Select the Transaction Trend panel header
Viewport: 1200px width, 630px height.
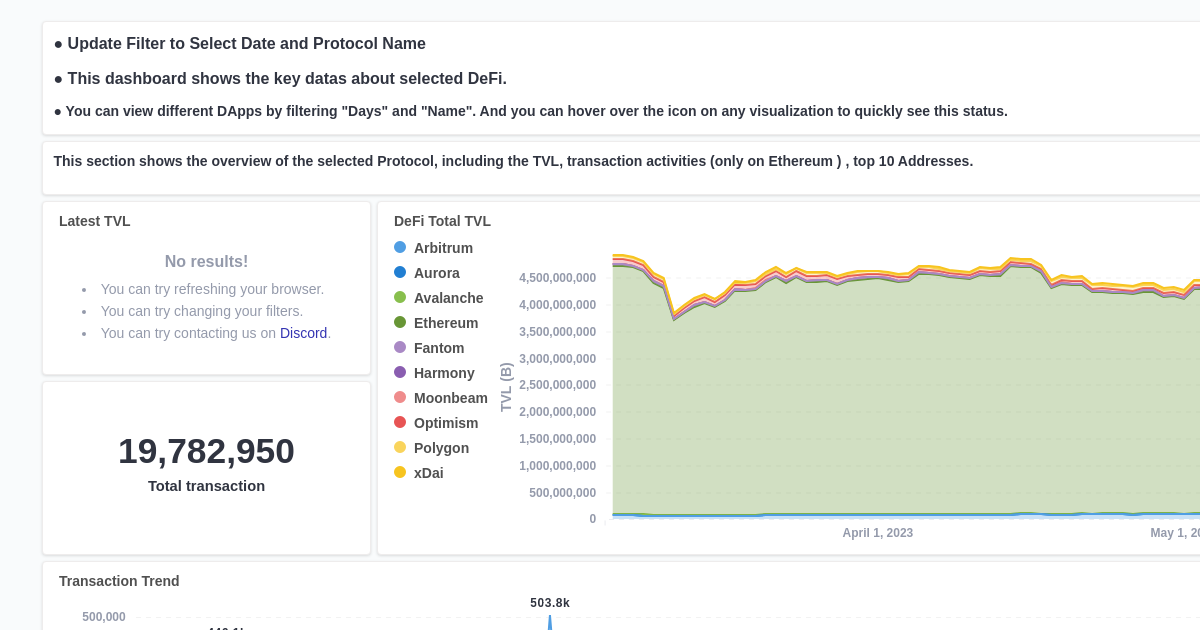119,581
